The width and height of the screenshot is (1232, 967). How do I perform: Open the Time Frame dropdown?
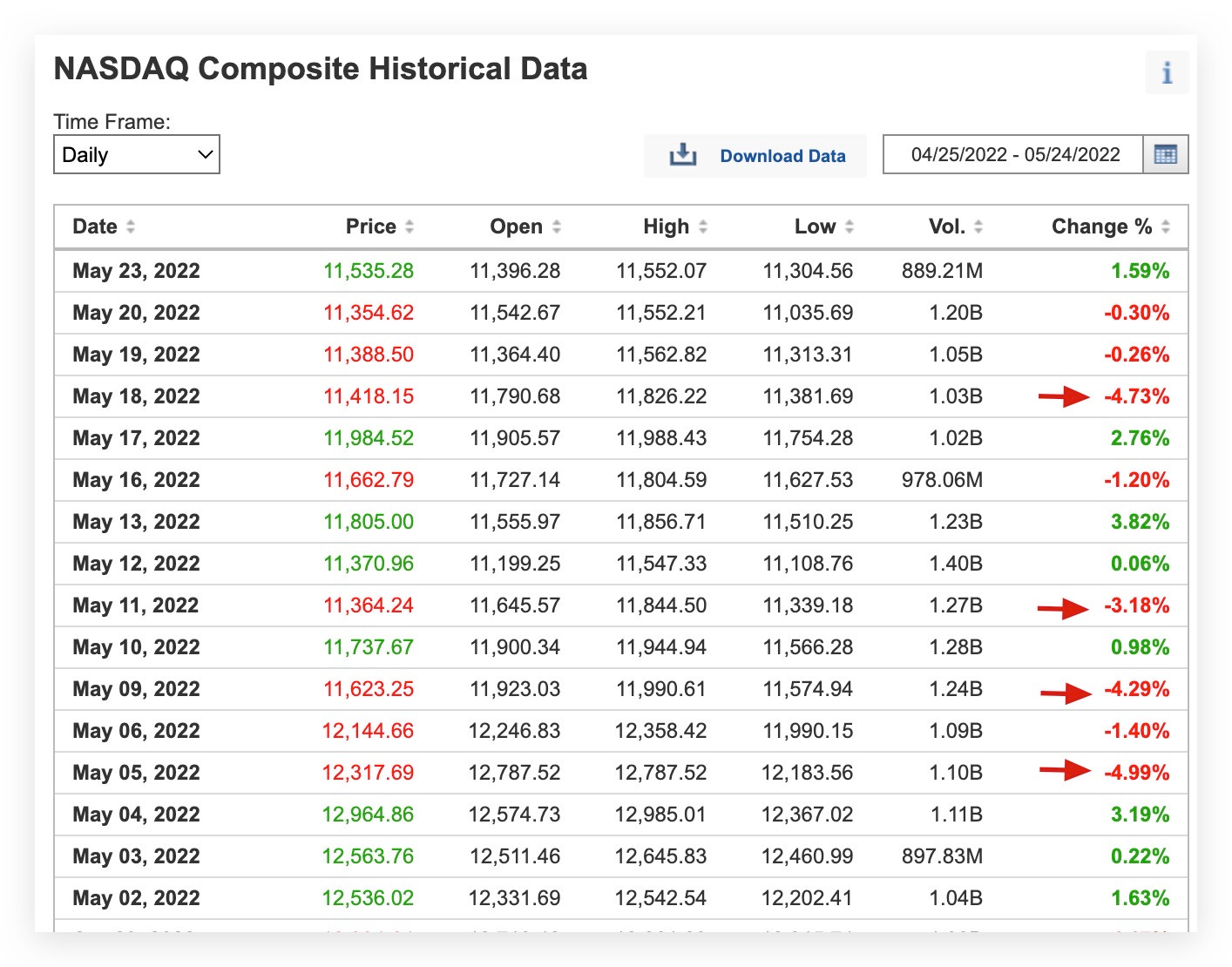(136, 154)
